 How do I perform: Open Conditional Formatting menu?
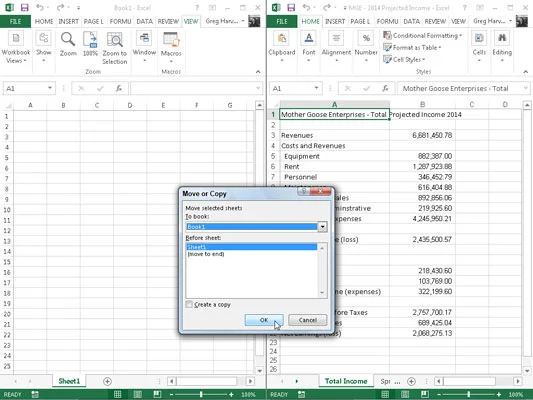(x=423, y=35)
